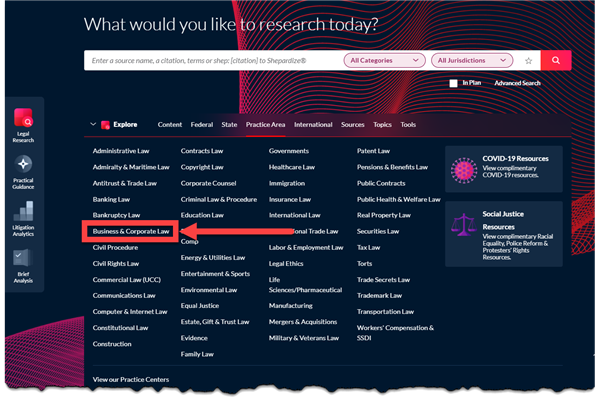The image size is (600, 406).
Task: Click inside the main search input field
Action: (214, 60)
